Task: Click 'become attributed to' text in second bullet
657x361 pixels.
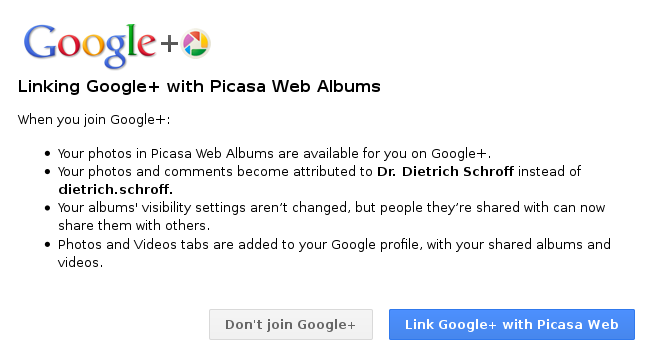Action: [x=305, y=171]
